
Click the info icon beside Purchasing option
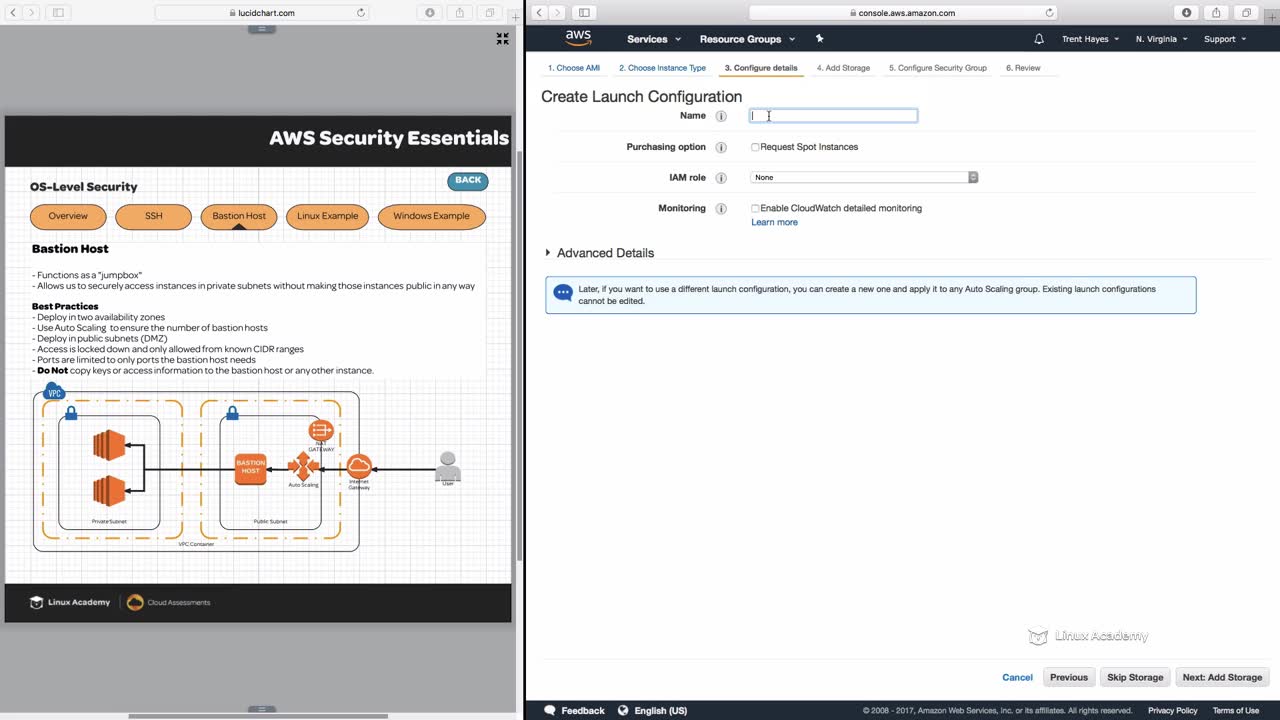(x=721, y=147)
